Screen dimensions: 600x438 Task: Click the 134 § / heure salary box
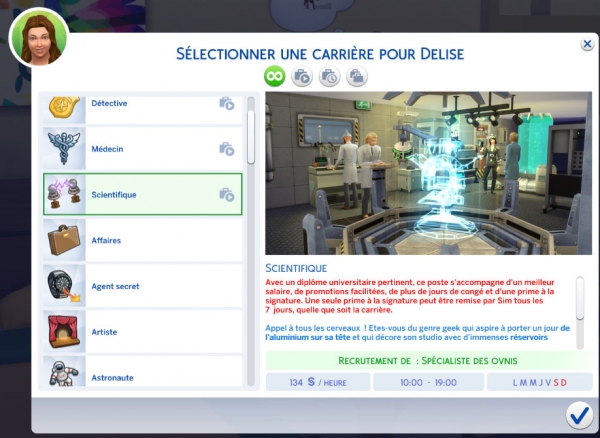coord(318,382)
